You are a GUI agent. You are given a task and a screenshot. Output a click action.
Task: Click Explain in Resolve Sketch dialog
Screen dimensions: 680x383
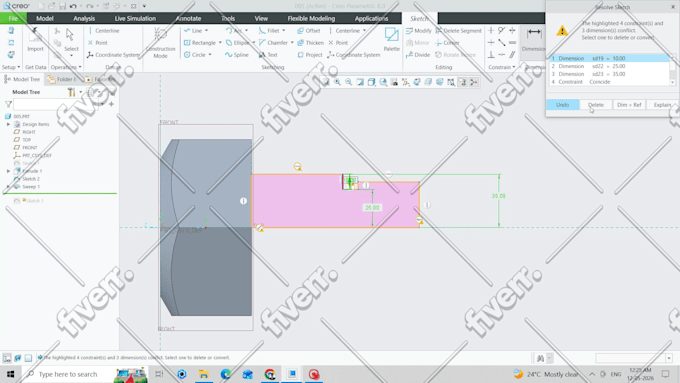click(x=662, y=105)
